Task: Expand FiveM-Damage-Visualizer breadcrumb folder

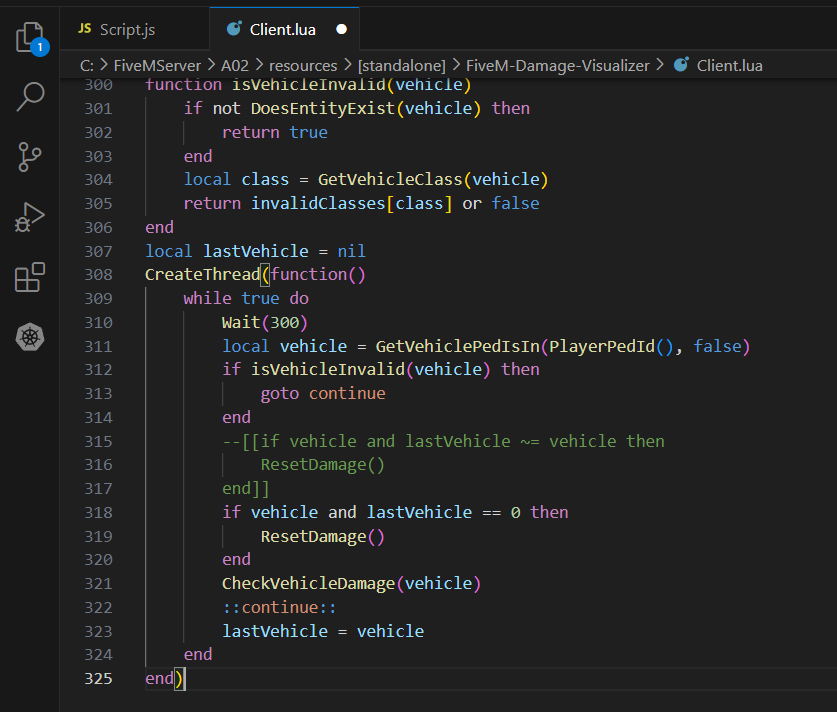Action: tap(558, 66)
